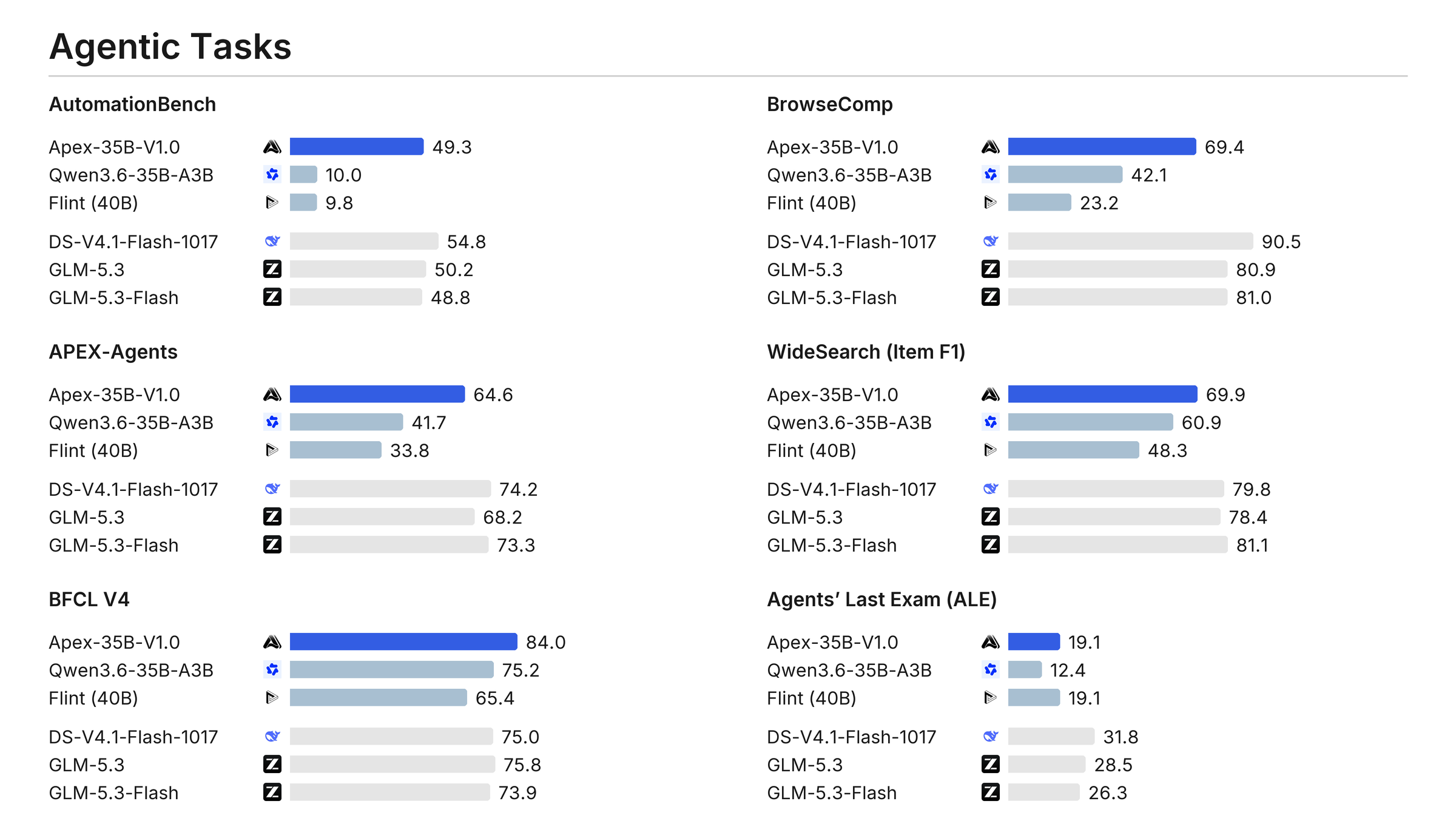
Task: Click the Apex logo icon under AutomationBench
Action: pyautogui.click(x=272, y=147)
